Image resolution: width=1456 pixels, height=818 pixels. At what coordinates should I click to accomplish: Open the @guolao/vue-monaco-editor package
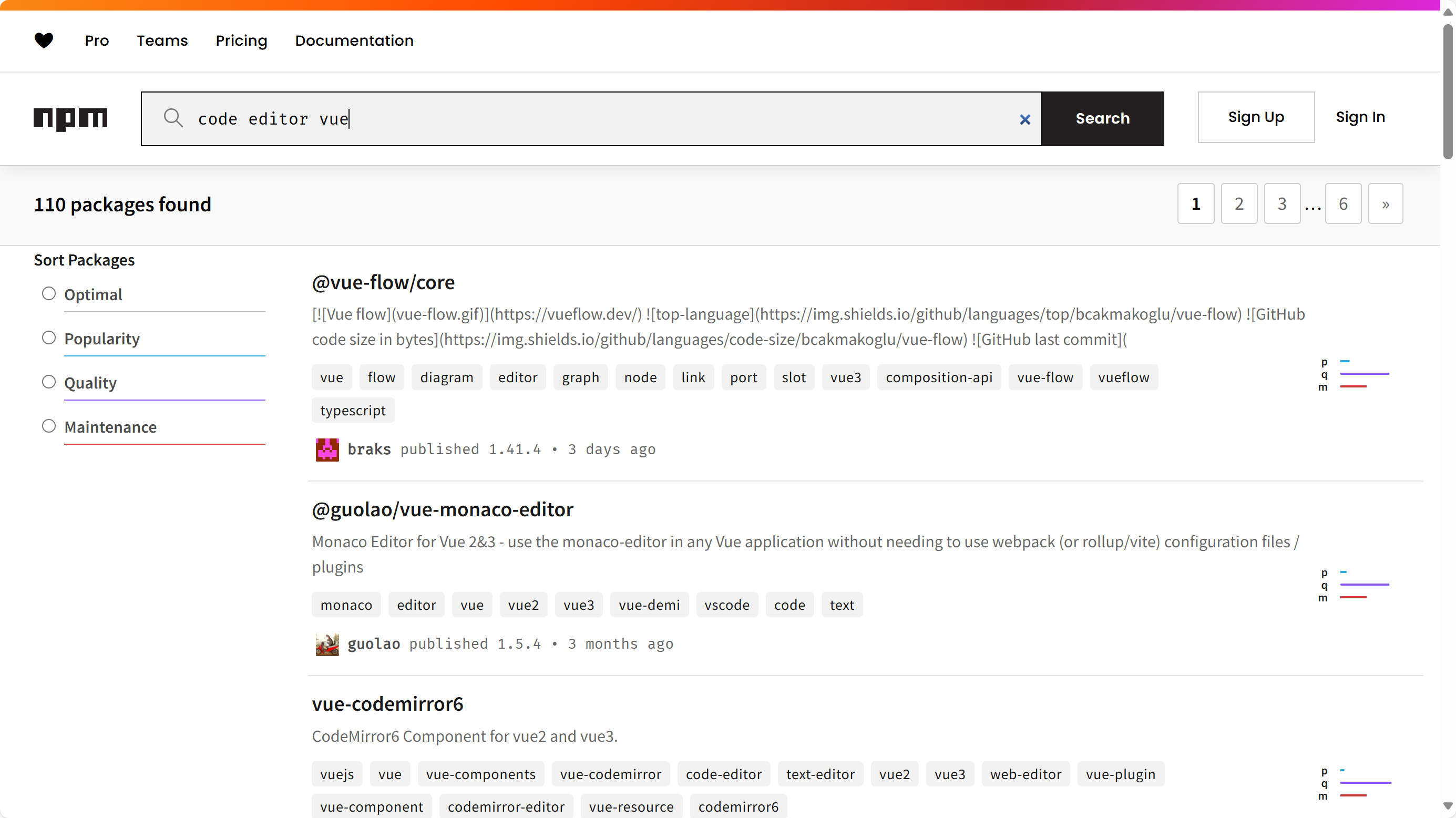pos(443,509)
